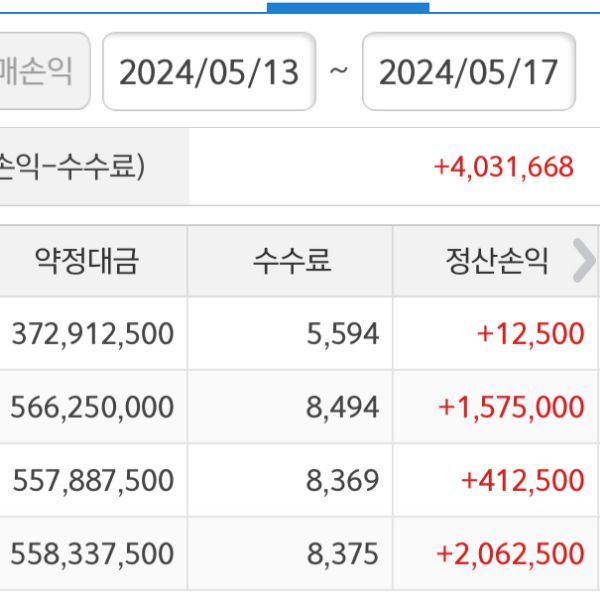Select the +12,500 settlement profit cell
This screenshot has width=600, height=600.
[x=530, y=334]
